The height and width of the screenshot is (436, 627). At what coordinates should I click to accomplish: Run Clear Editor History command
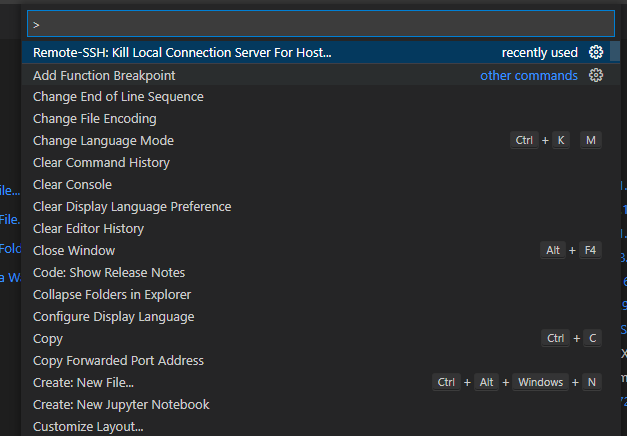tap(88, 229)
